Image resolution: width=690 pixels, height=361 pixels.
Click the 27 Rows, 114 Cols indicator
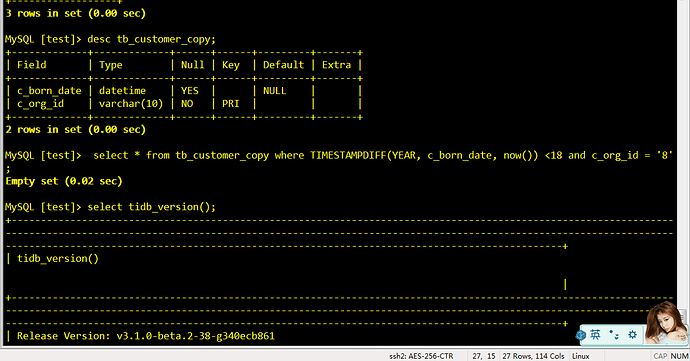[533, 356]
